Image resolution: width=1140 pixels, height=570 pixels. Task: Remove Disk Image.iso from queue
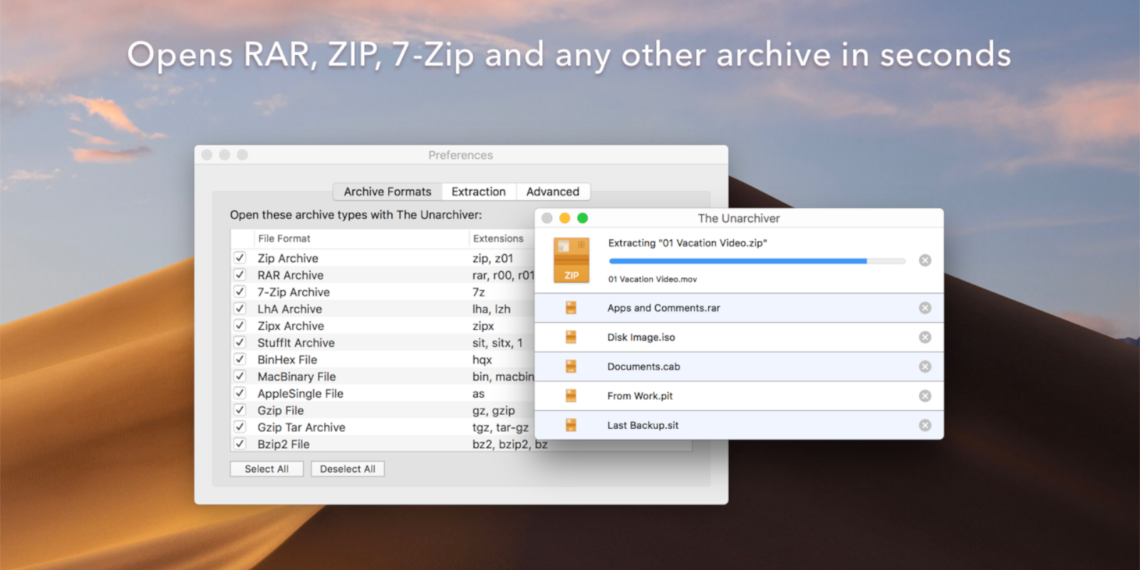pos(925,337)
